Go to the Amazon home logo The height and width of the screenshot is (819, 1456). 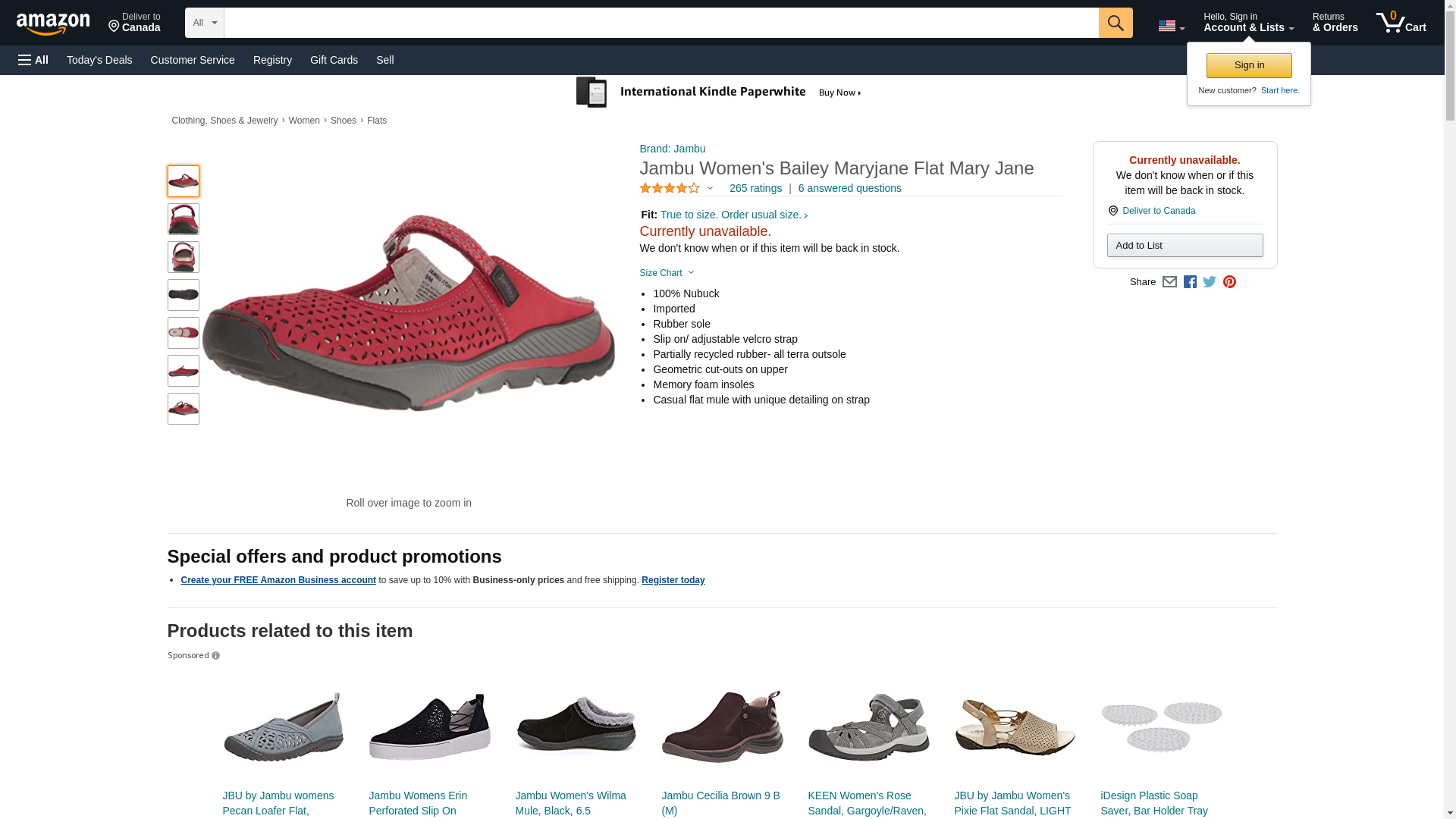[53, 24]
